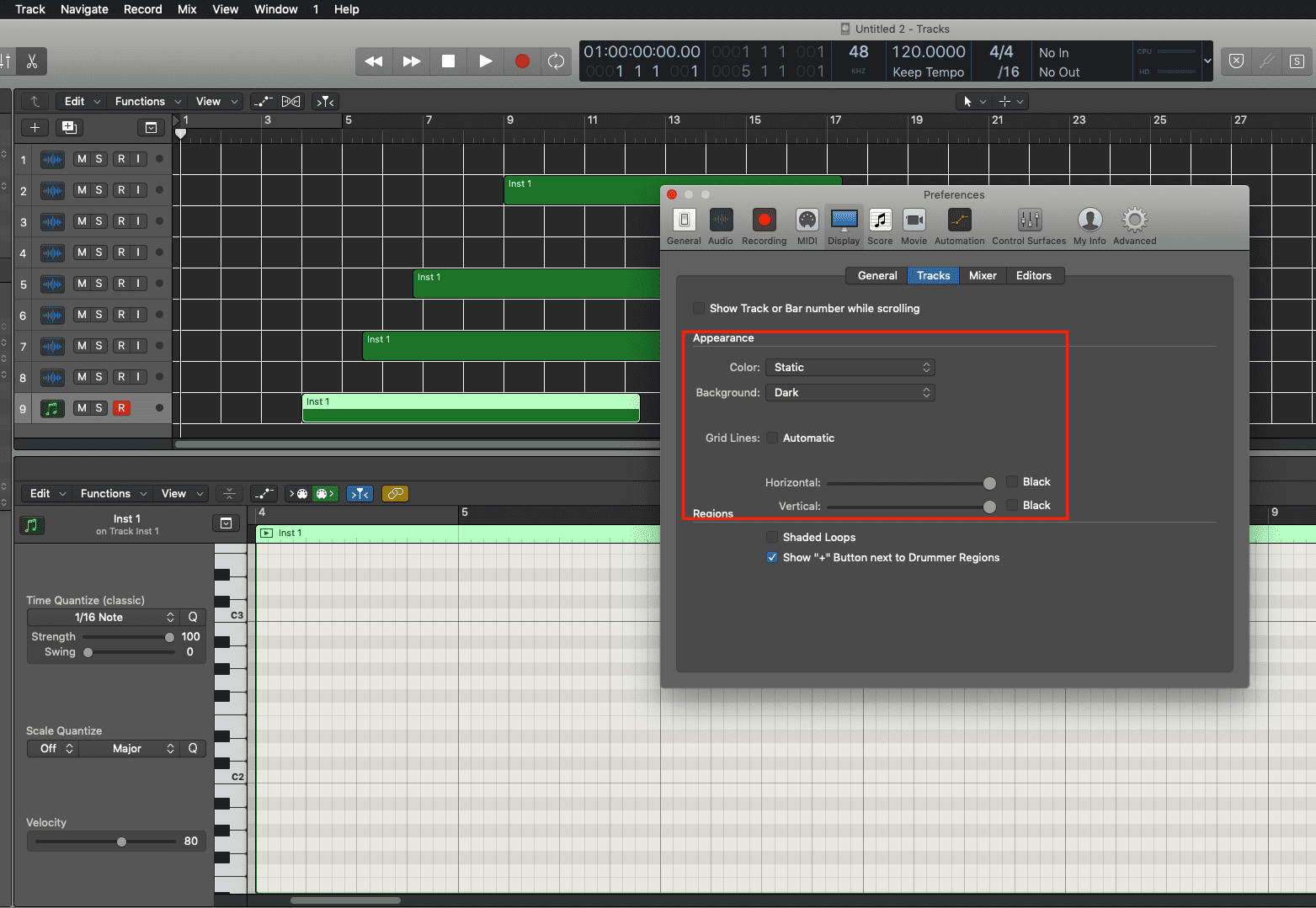Open the Mix menu
This screenshot has width=1316, height=908.
pyautogui.click(x=187, y=9)
